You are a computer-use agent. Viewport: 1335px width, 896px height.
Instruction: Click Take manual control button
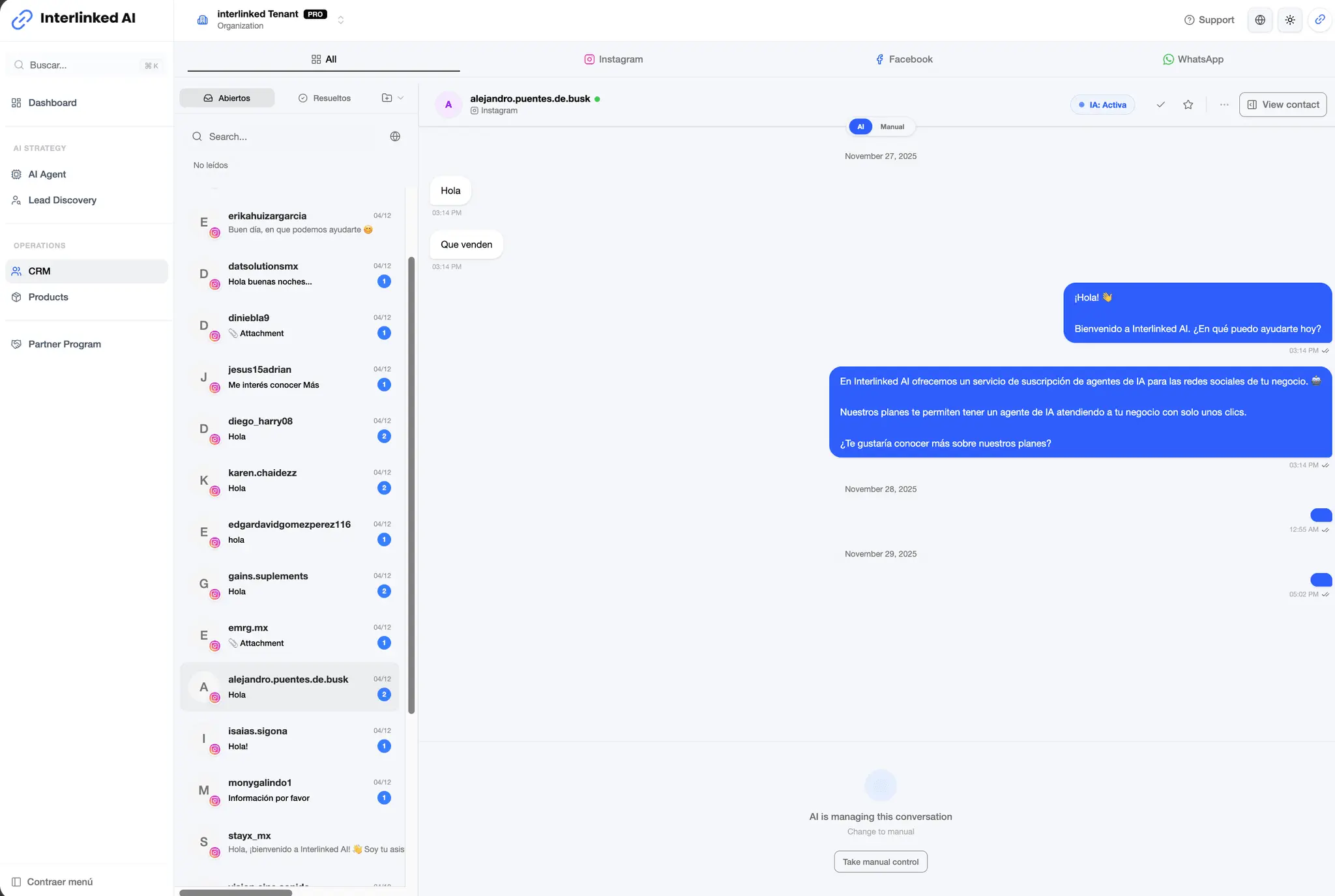coord(881,862)
